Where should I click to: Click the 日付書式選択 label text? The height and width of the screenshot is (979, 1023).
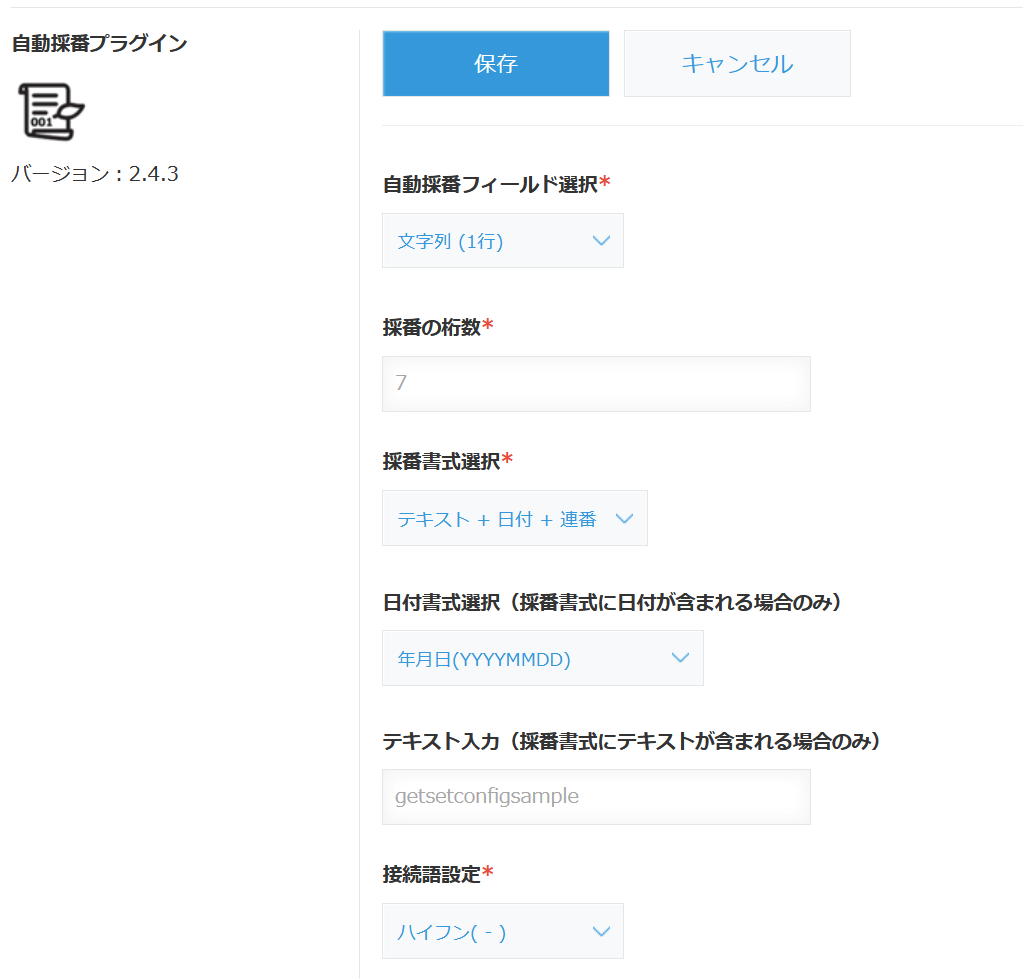point(612,602)
